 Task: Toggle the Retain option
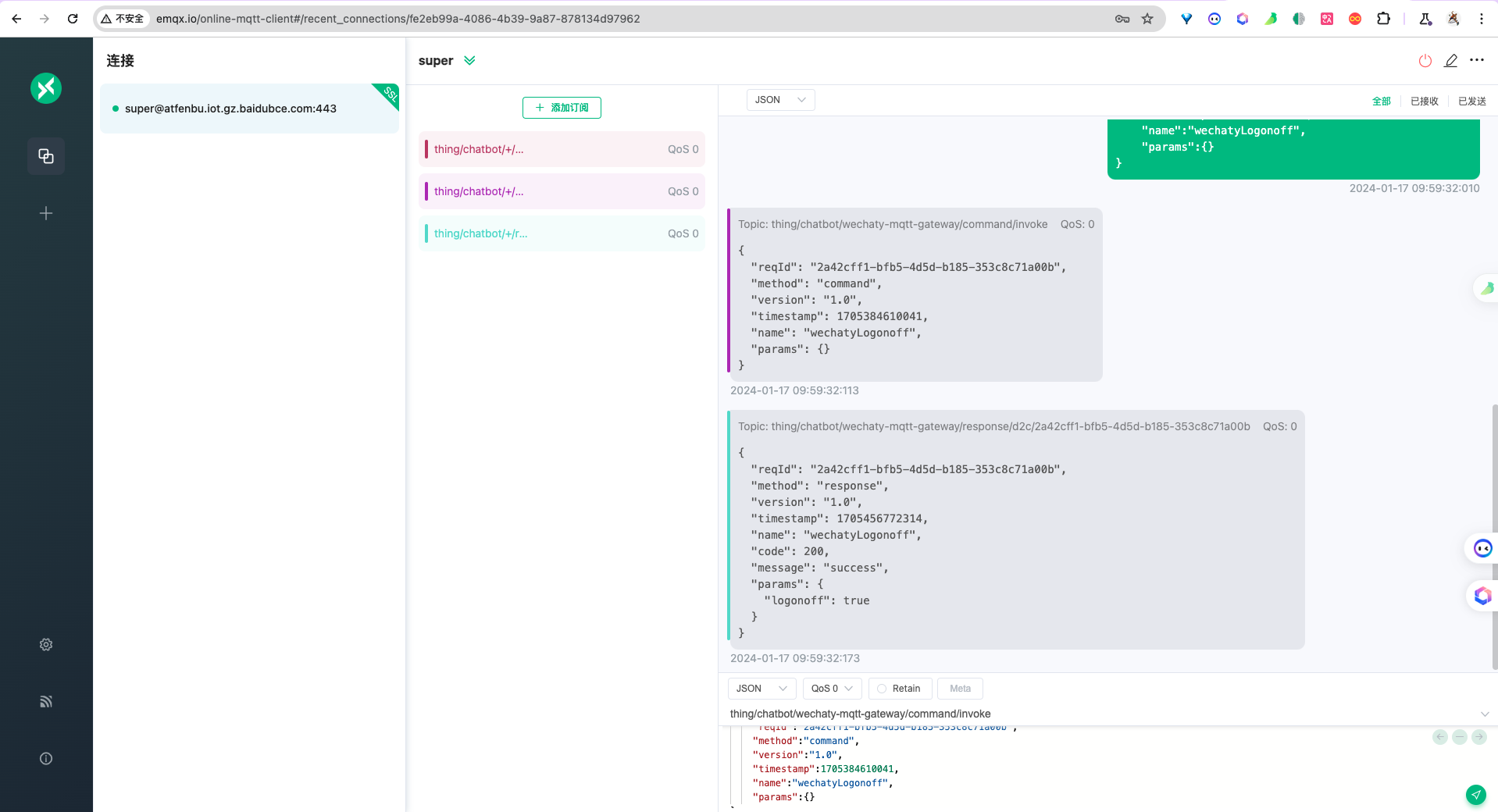[900, 689]
